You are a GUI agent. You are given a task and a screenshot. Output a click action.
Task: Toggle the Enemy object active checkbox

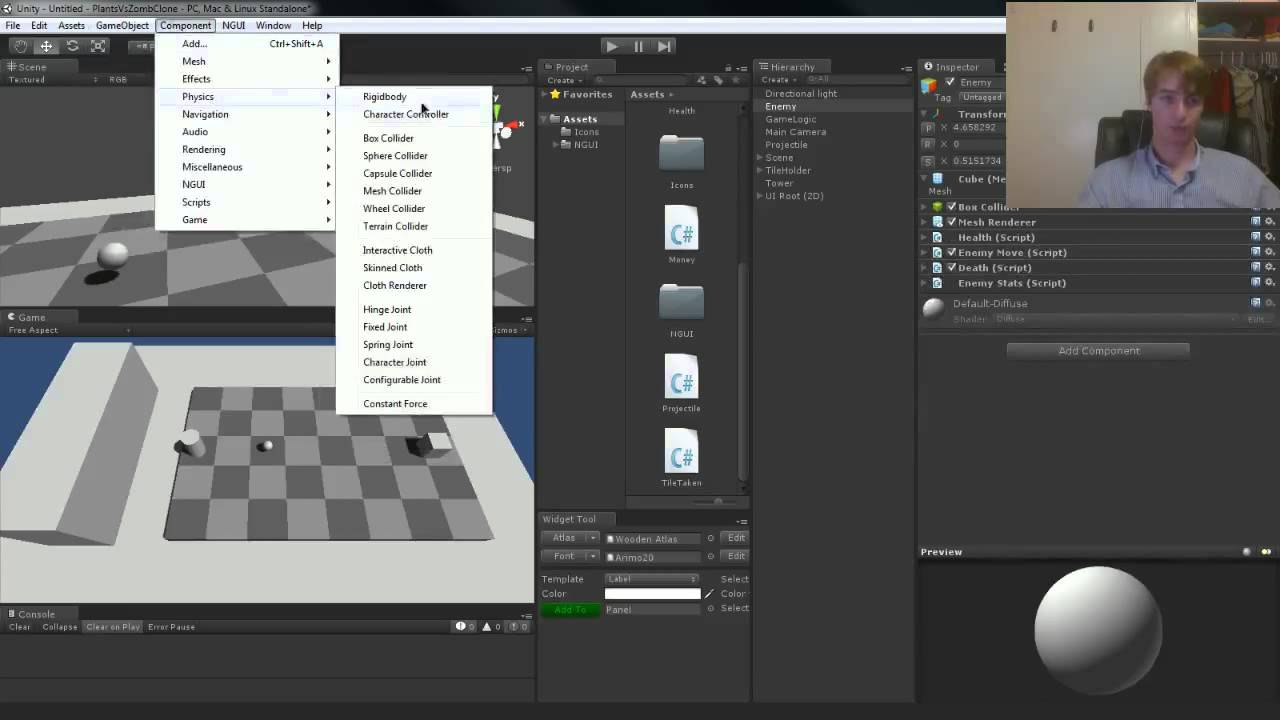tap(950, 82)
